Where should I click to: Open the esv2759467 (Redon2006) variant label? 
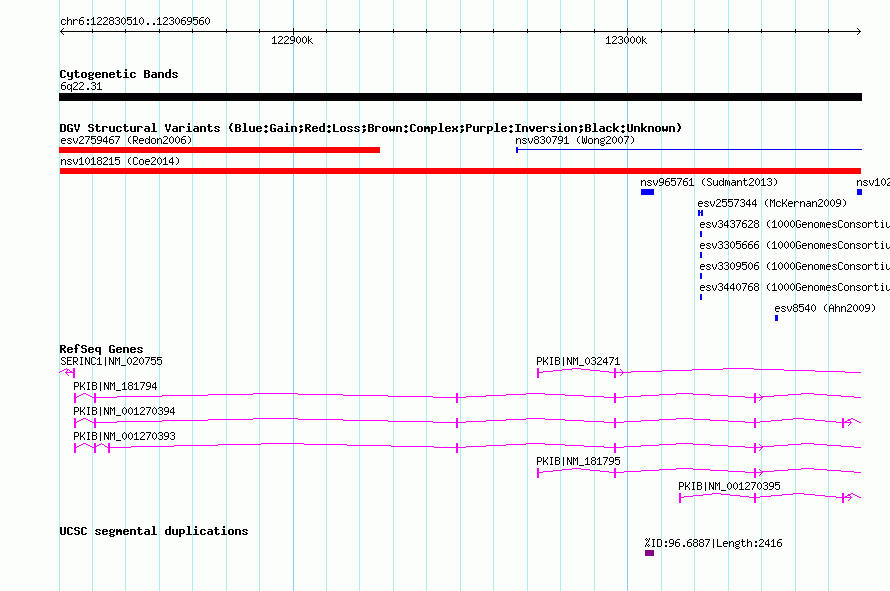tap(126, 140)
